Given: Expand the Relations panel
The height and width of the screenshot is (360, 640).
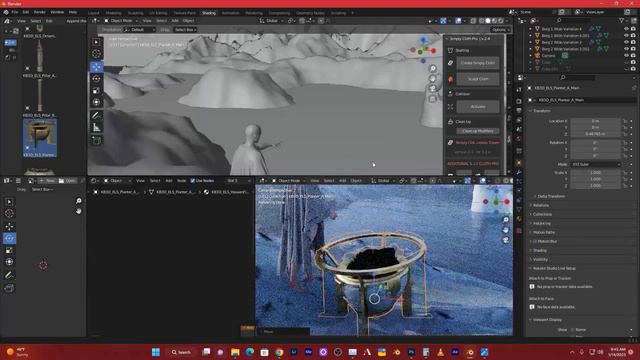Looking at the screenshot, I should tap(540, 205).
